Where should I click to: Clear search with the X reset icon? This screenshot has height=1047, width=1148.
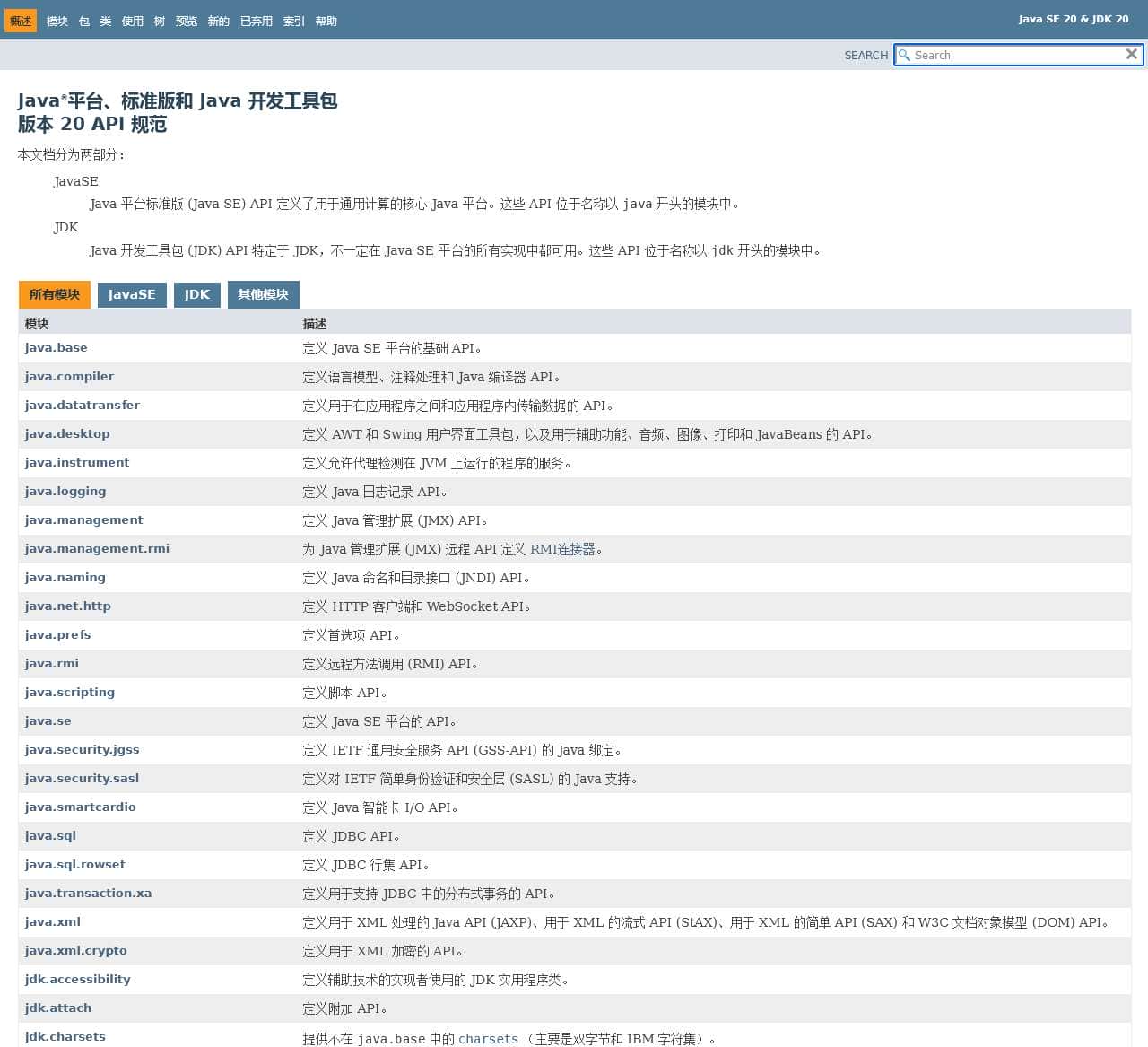[1132, 55]
